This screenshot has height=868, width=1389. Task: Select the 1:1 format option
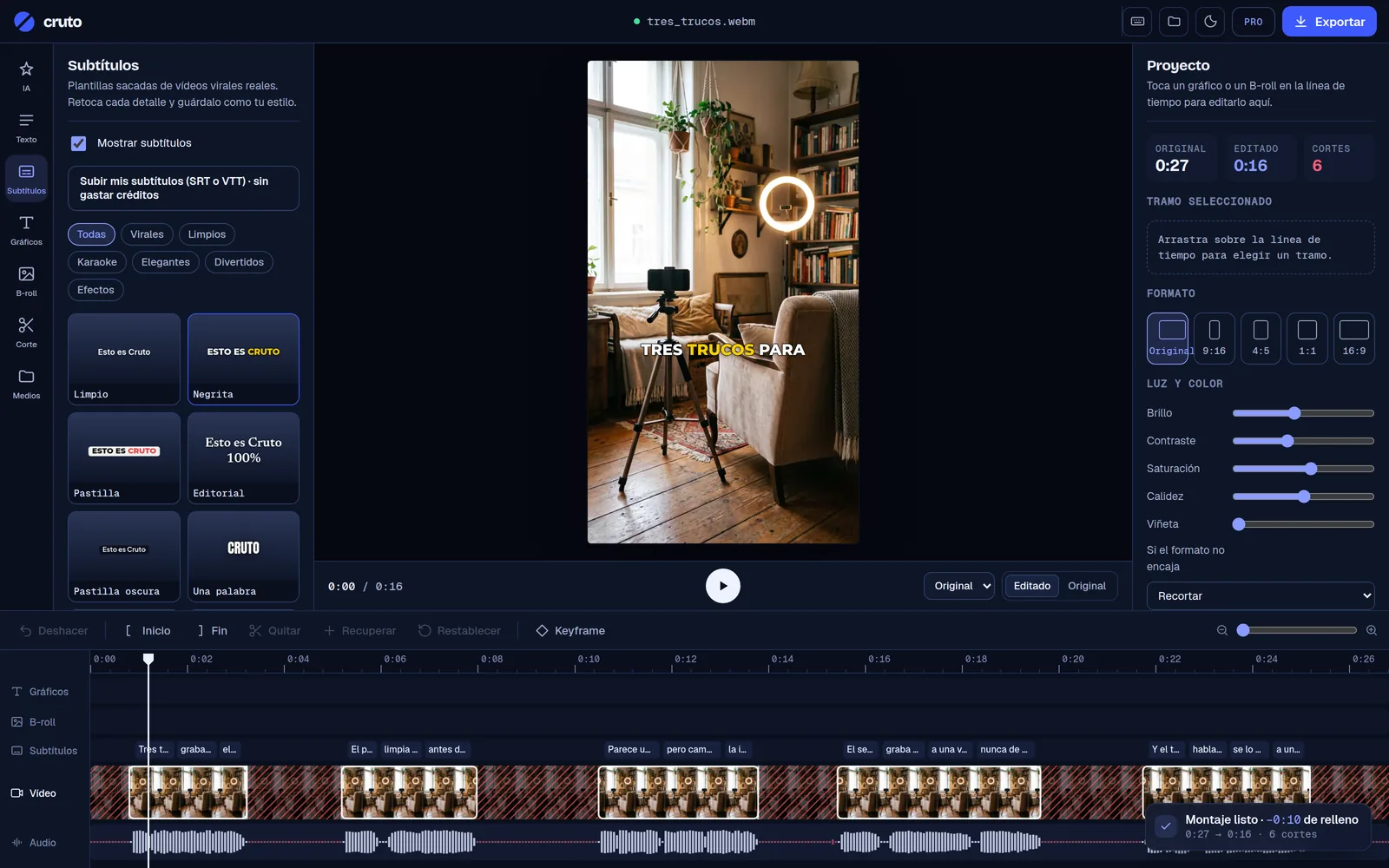point(1307,338)
